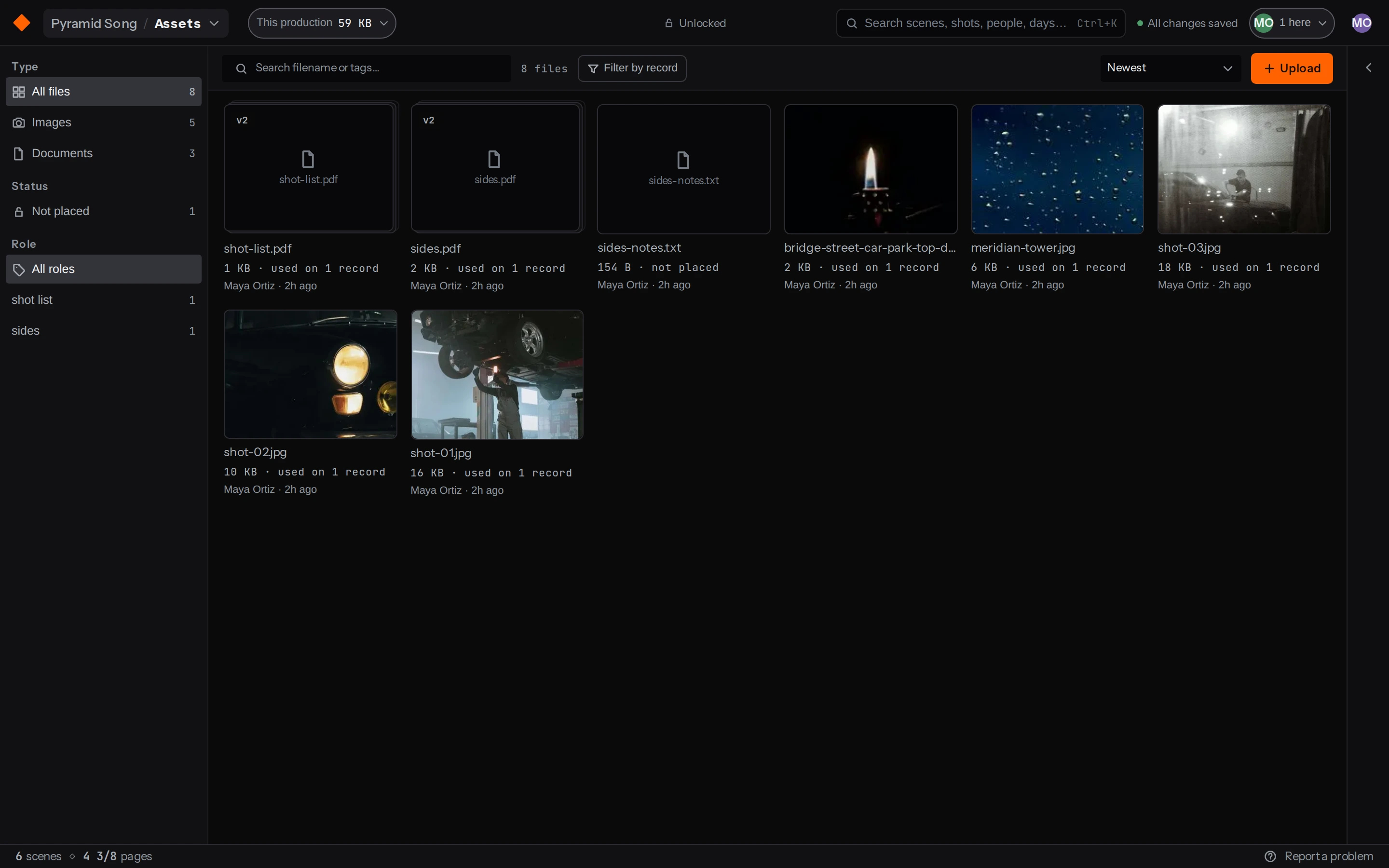Open the Pyramid Song Assets breadcrumb dropdown
This screenshot has width=1389, height=868.
tap(136, 23)
